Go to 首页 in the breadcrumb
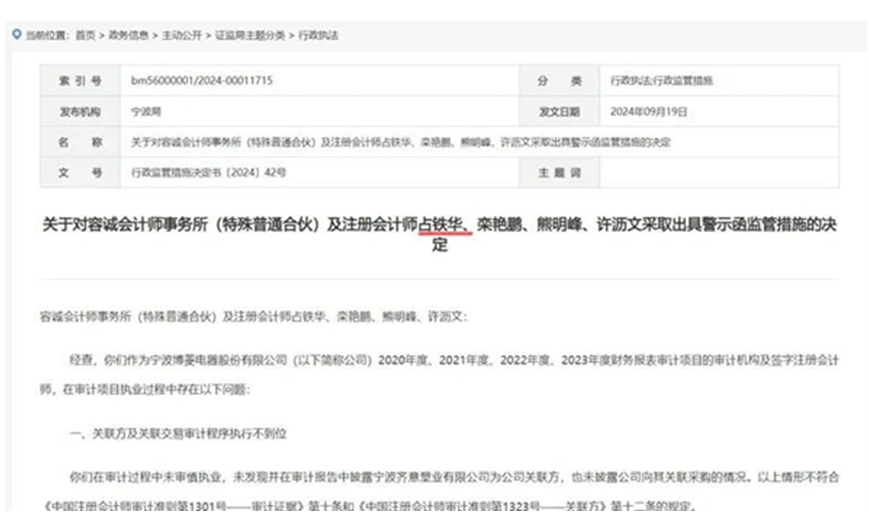The height and width of the screenshot is (513, 869). [x=85, y=35]
